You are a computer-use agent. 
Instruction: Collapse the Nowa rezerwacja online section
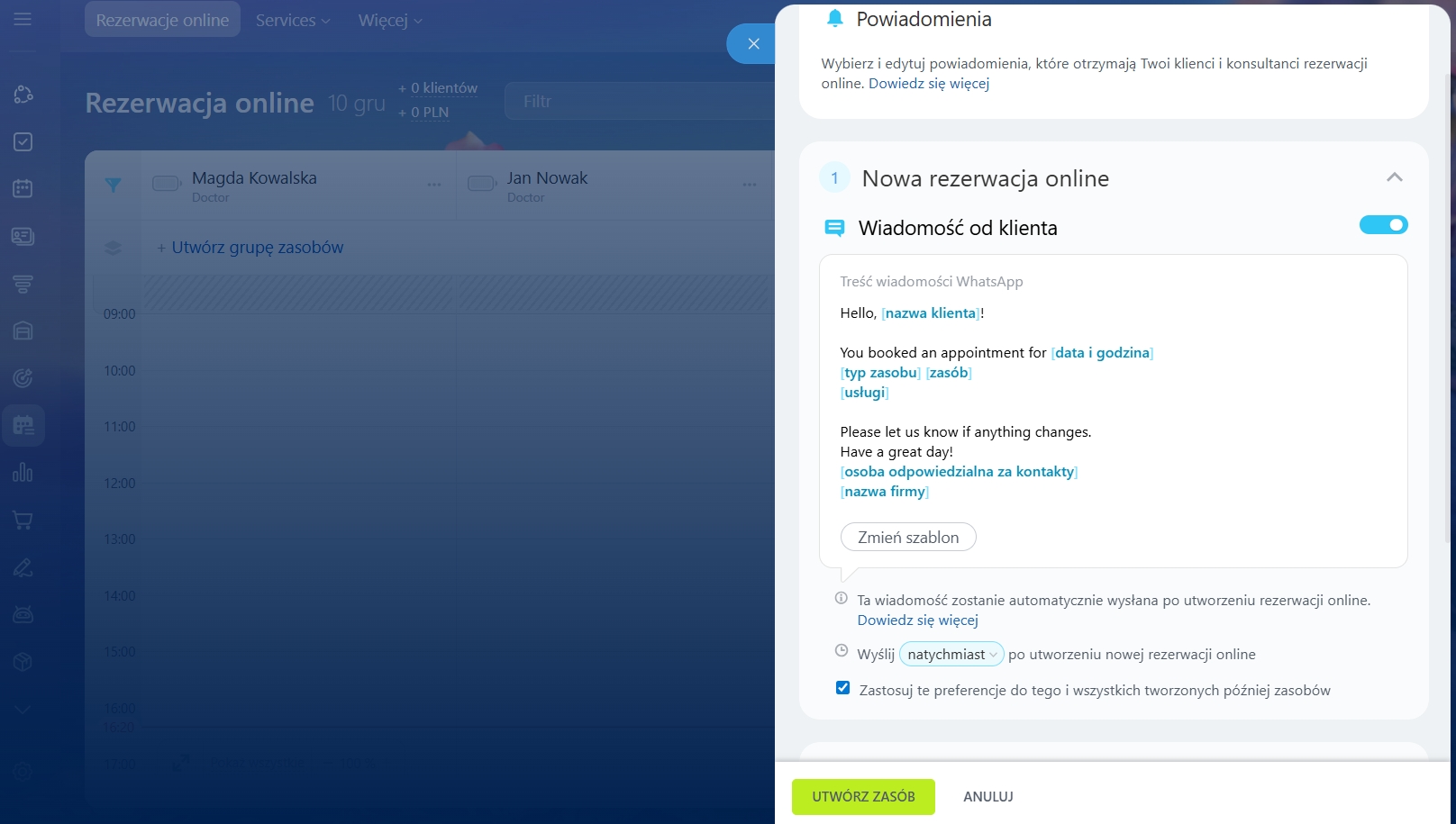click(1394, 177)
